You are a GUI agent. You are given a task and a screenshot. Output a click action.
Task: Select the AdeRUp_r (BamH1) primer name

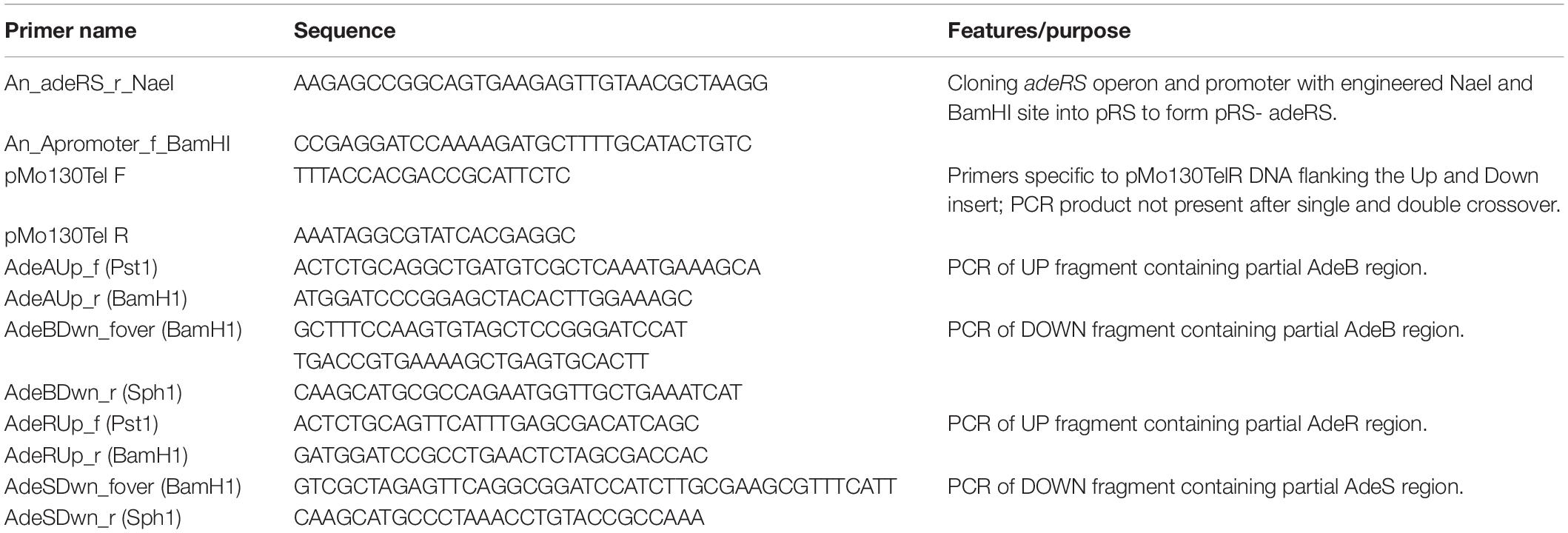[96, 455]
